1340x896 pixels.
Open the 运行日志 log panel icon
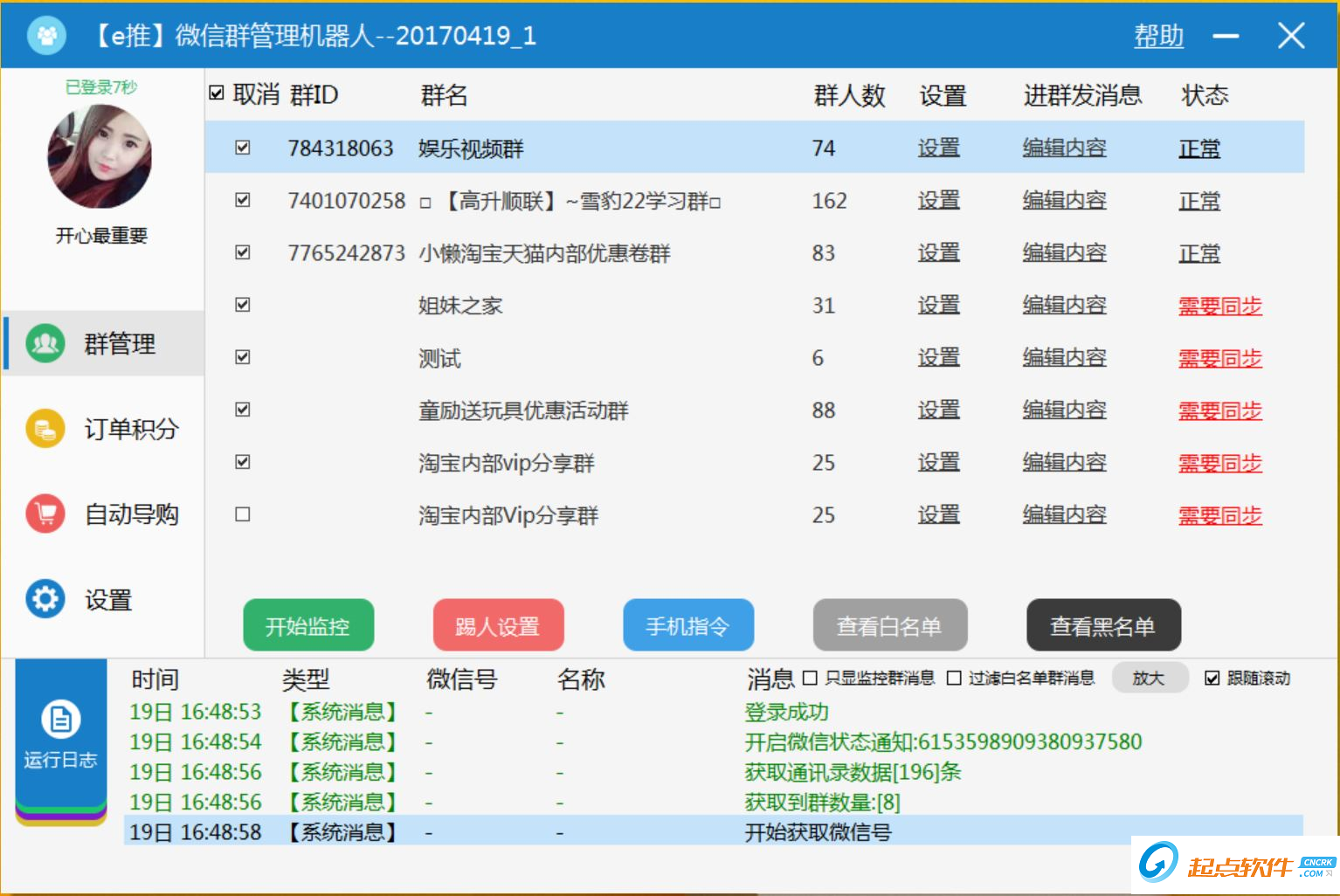tap(59, 718)
